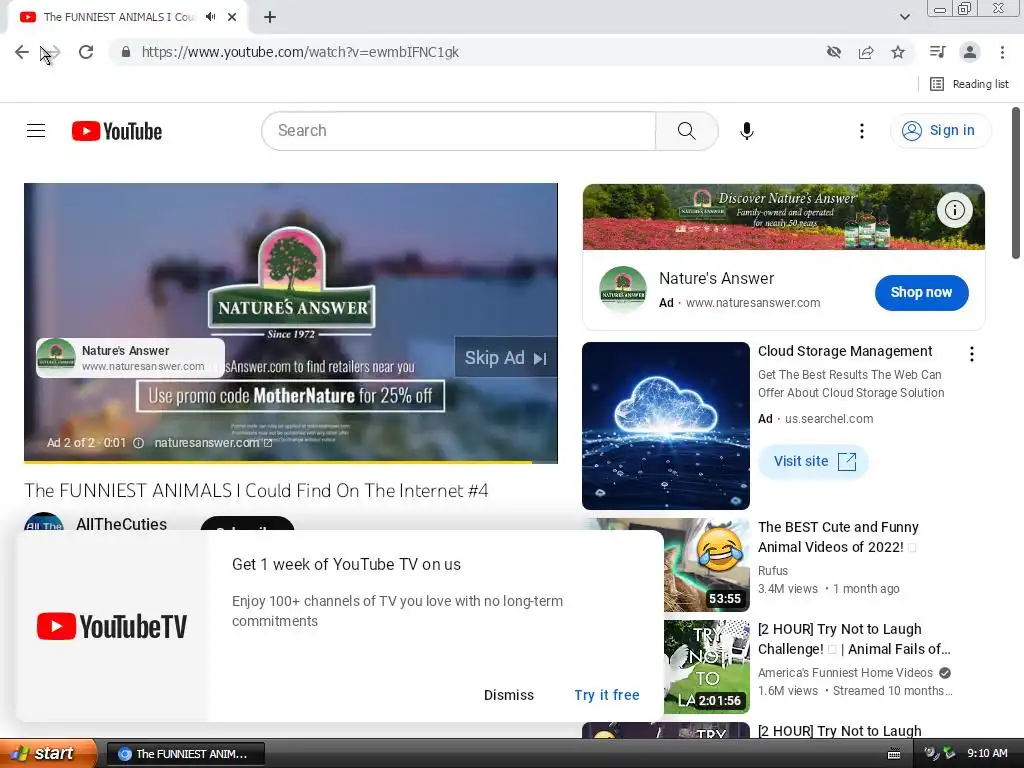Image resolution: width=1024 pixels, height=768 pixels.
Task: Click the Sign in button
Action: (940, 131)
